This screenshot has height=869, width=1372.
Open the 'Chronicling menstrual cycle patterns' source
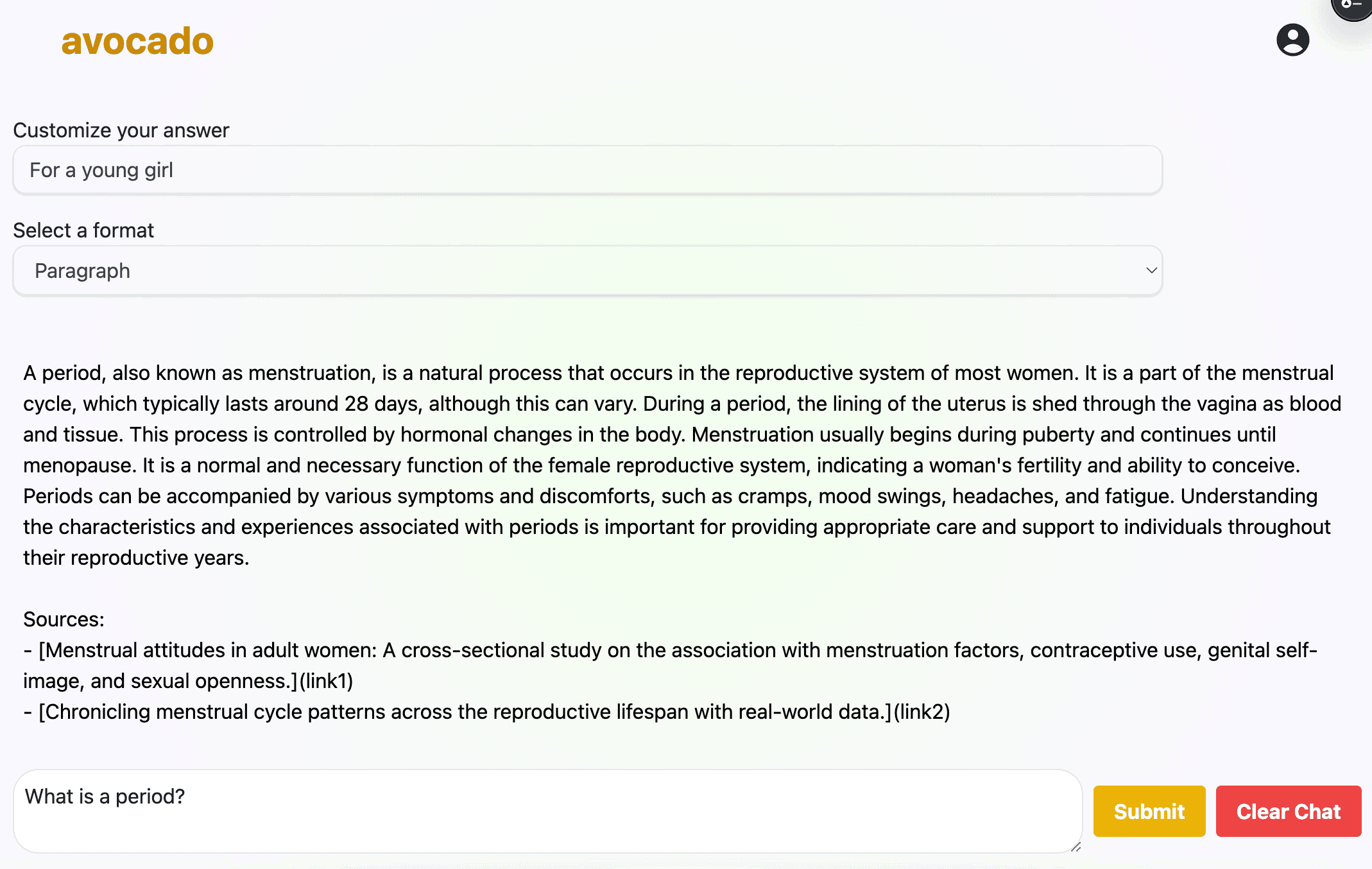coord(465,712)
